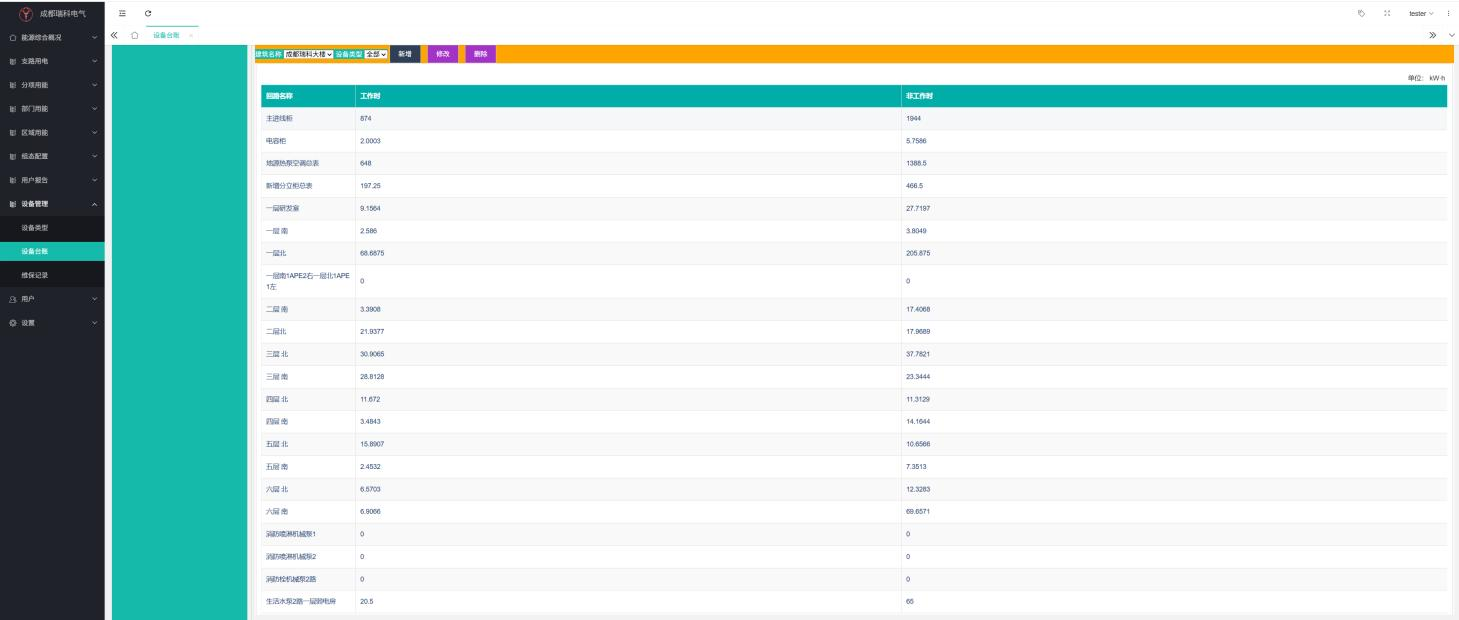Image resolution: width=1459 pixels, height=620 pixels.
Task: Open 维保记录 in the sidebar
Action: point(35,275)
